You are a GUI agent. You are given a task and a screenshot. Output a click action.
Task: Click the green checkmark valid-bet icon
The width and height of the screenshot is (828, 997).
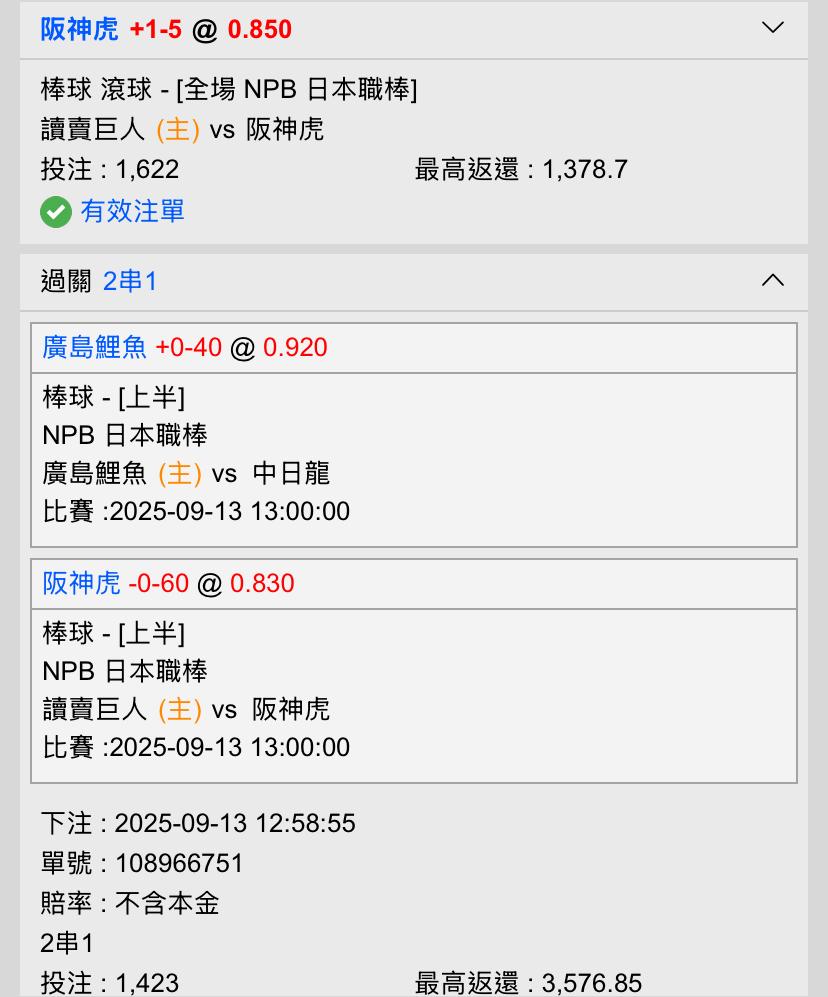(56, 212)
